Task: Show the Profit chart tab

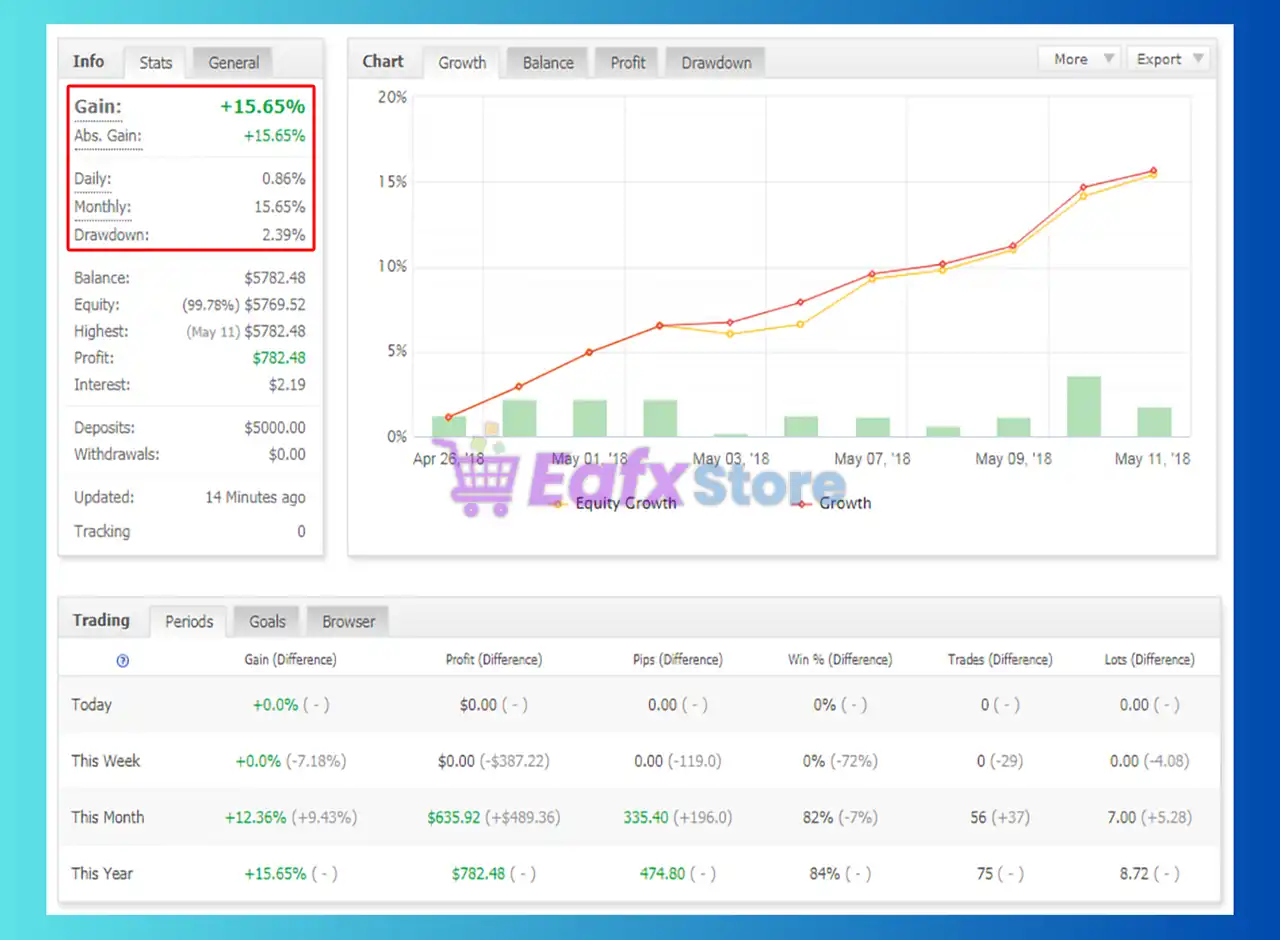Action: point(628,62)
